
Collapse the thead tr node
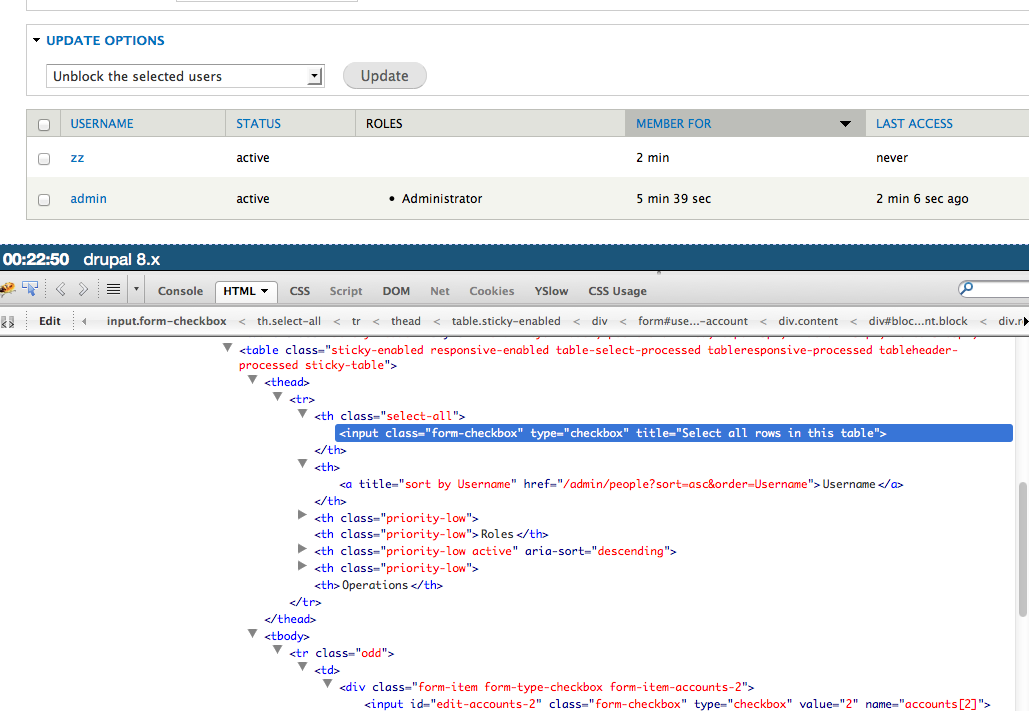point(277,397)
